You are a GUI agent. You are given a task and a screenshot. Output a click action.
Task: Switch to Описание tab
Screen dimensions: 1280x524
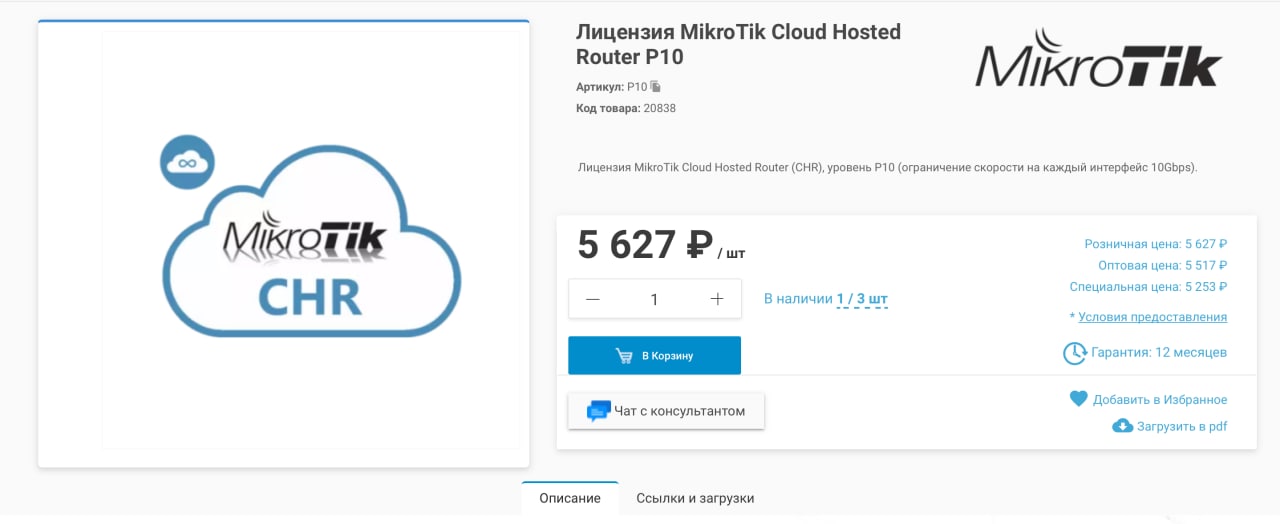[x=570, y=498]
